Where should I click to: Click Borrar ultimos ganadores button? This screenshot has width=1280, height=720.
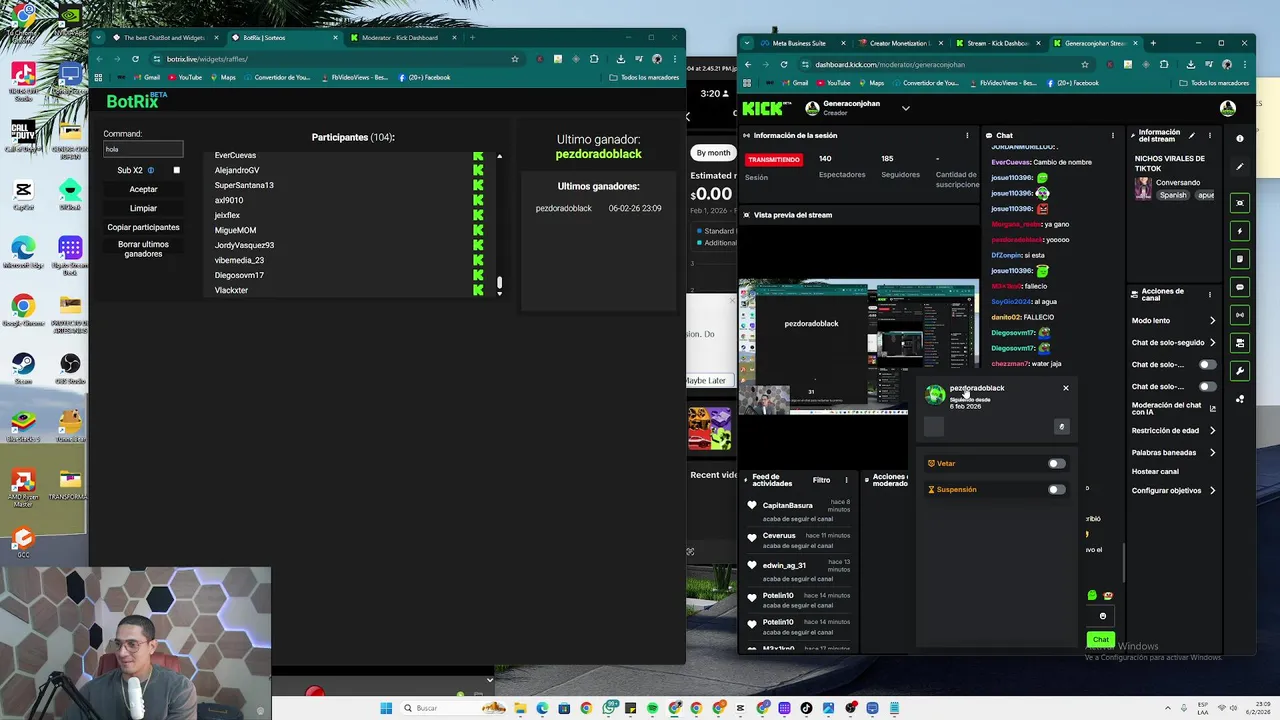pyautogui.click(x=143, y=249)
